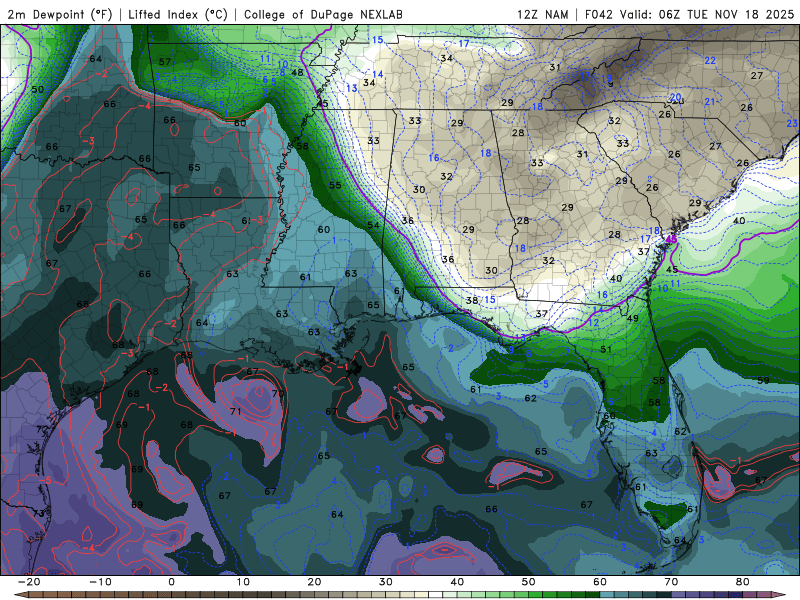This screenshot has width=800, height=600.
Task: Click the 50 label on the color scale
Action: coord(529,582)
